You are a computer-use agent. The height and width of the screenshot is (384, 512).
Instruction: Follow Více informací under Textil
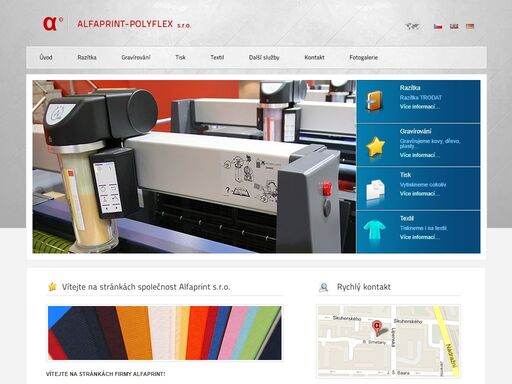point(419,237)
